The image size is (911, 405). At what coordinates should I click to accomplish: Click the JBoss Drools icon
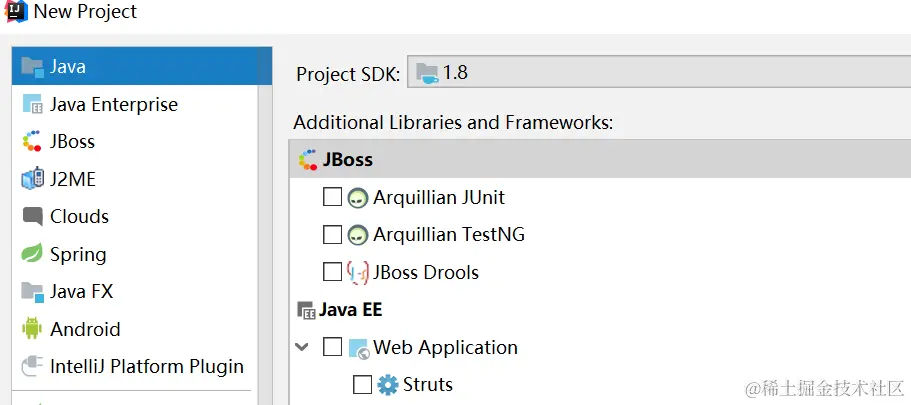click(x=357, y=273)
